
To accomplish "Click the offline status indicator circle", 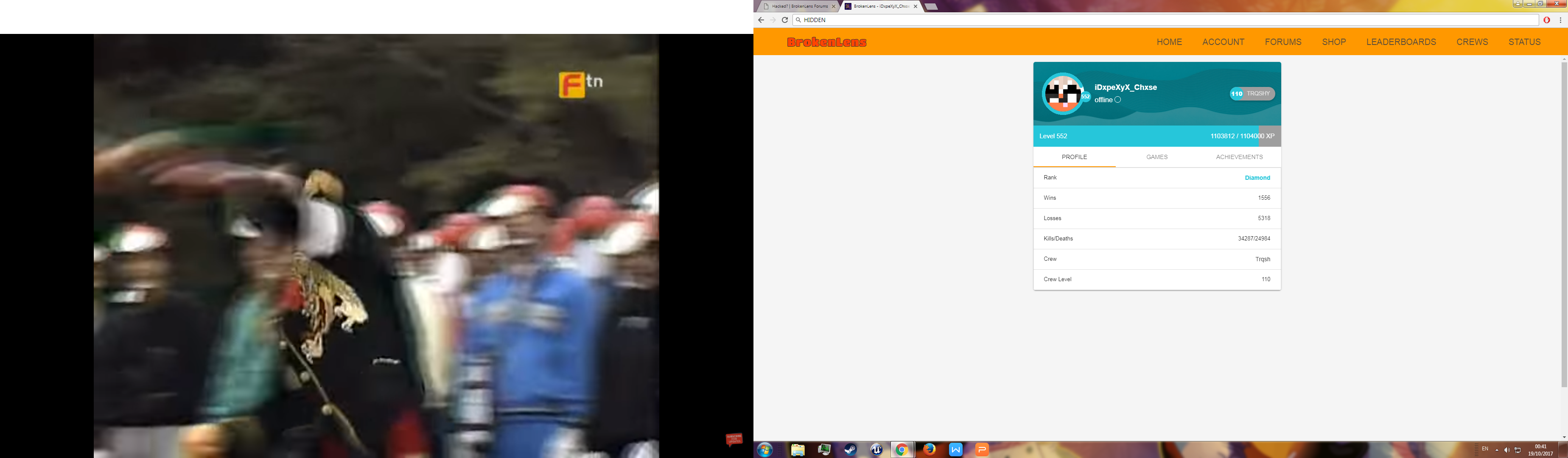I will click(x=1117, y=100).
